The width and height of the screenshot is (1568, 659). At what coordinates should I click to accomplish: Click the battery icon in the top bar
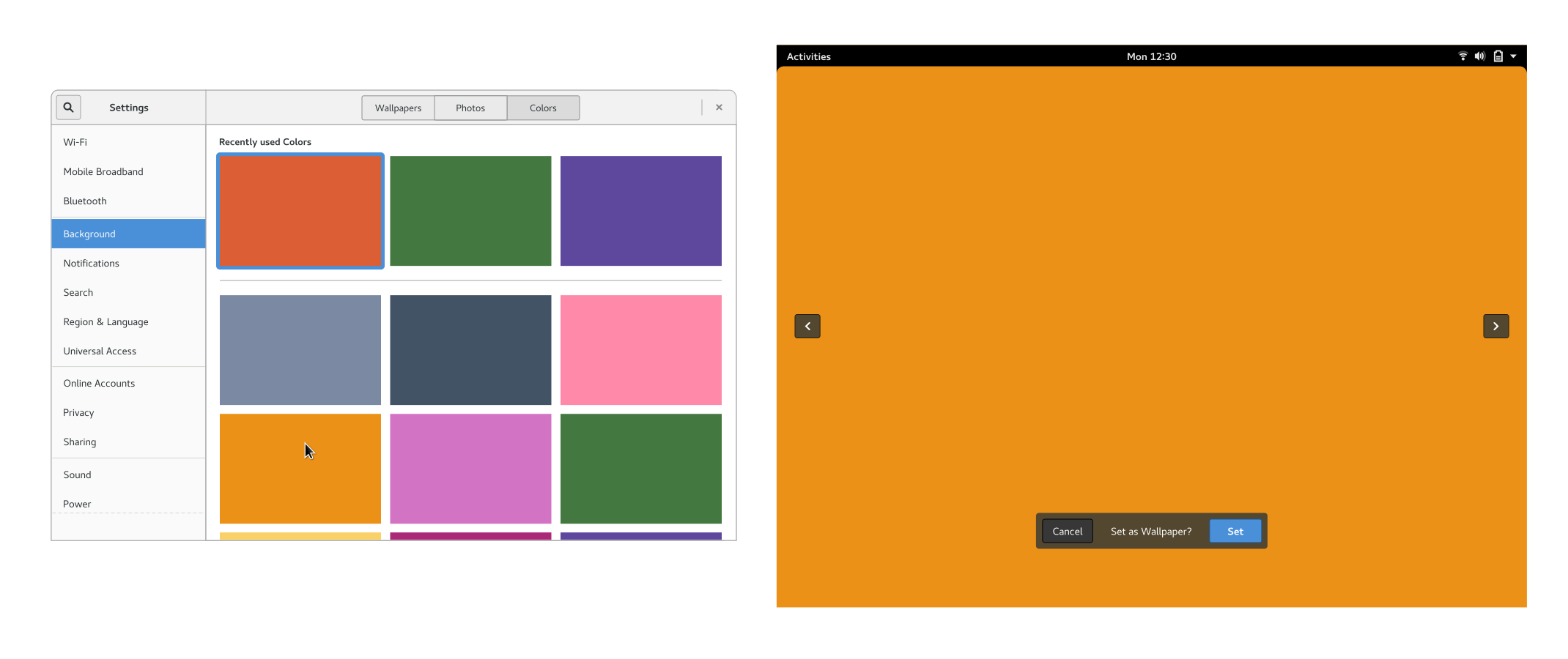[1498, 56]
